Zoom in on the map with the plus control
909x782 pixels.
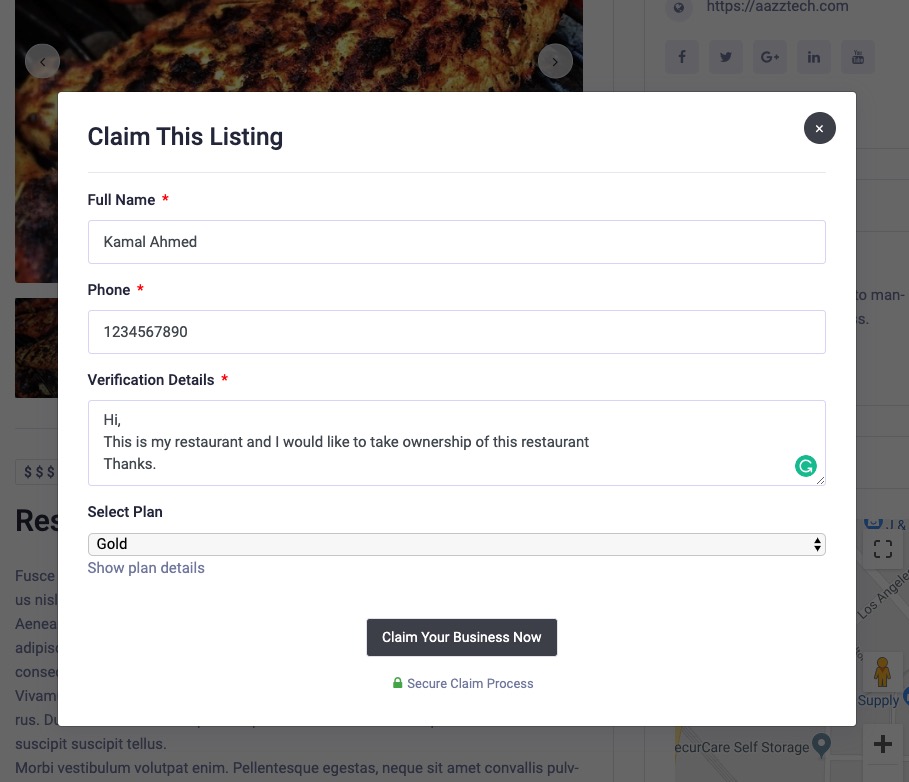click(883, 744)
